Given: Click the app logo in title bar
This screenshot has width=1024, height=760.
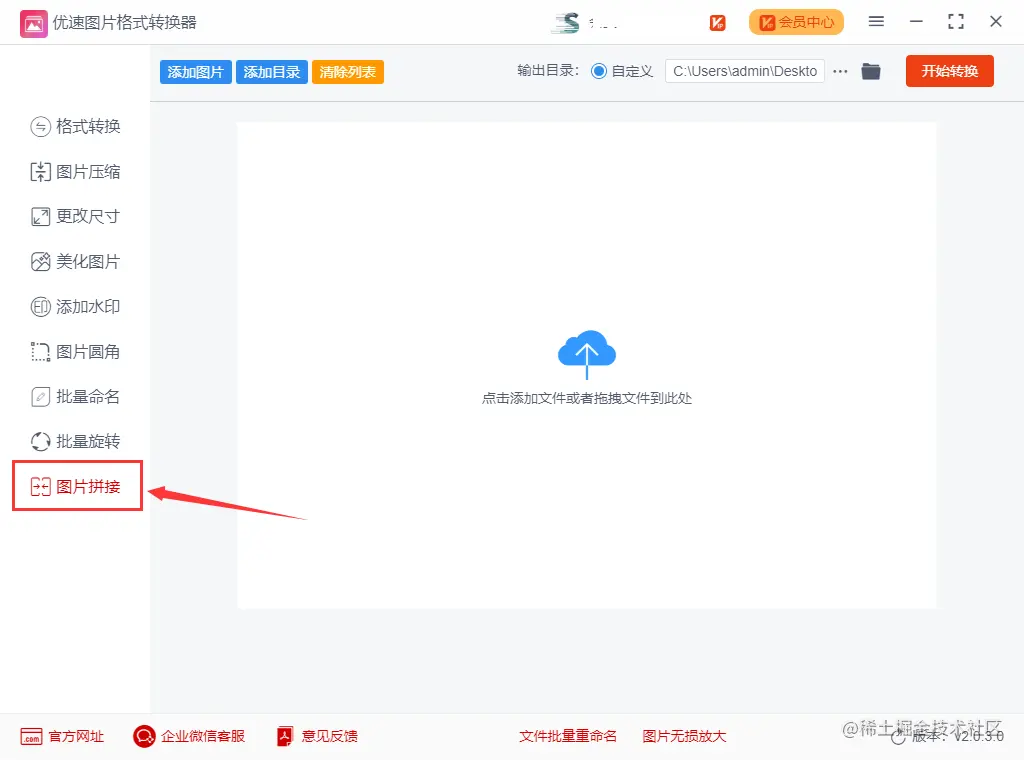Looking at the screenshot, I should tap(34, 24).
